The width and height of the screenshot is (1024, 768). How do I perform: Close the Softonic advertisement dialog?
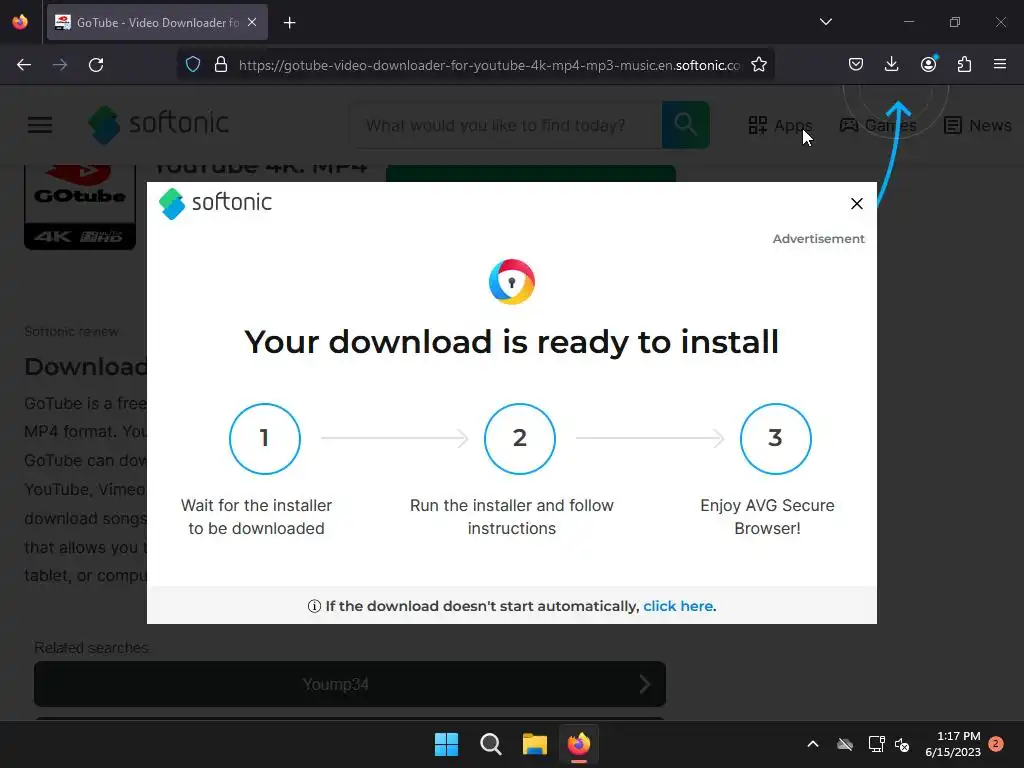pos(857,204)
